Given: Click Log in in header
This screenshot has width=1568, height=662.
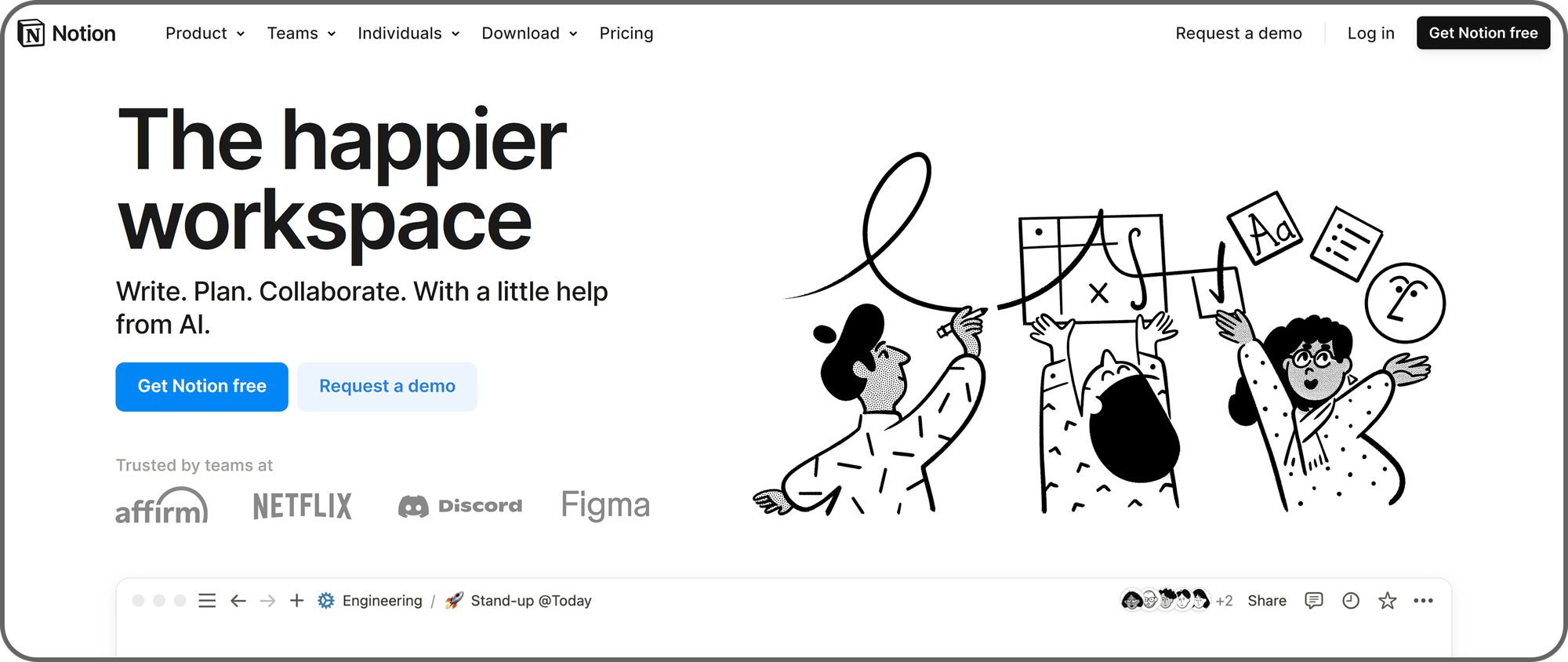Looking at the screenshot, I should pyautogui.click(x=1370, y=33).
